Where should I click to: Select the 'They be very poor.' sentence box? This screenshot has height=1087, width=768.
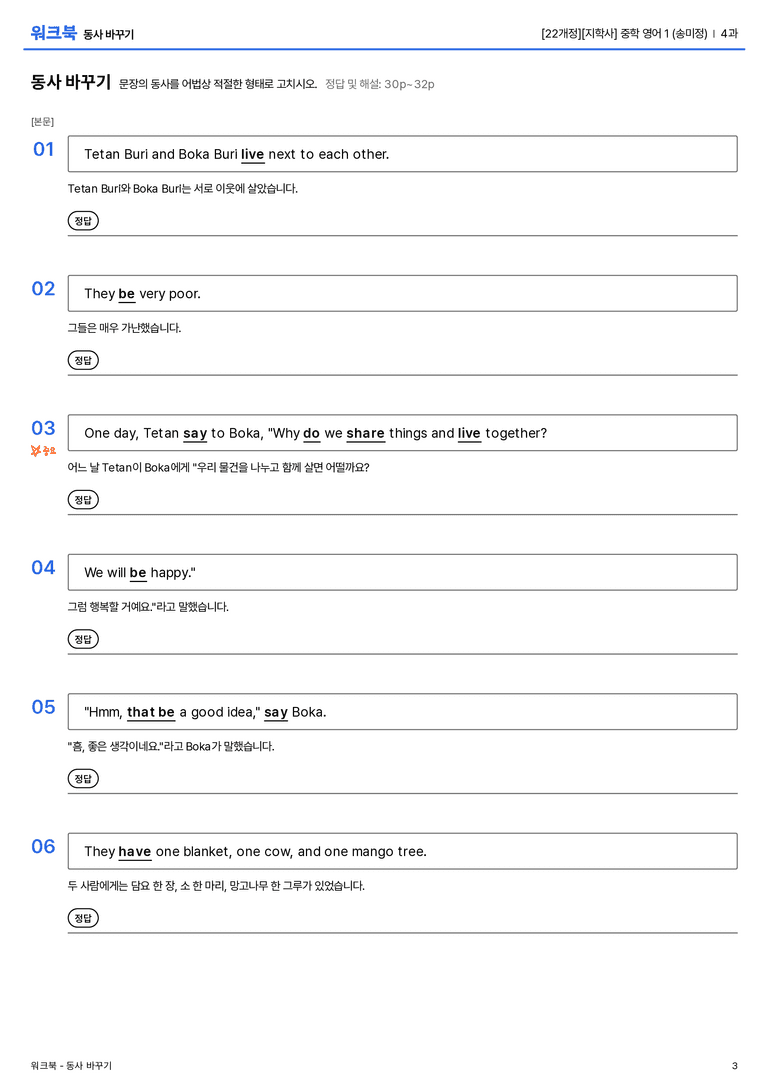pyautogui.click(x=403, y=293)
